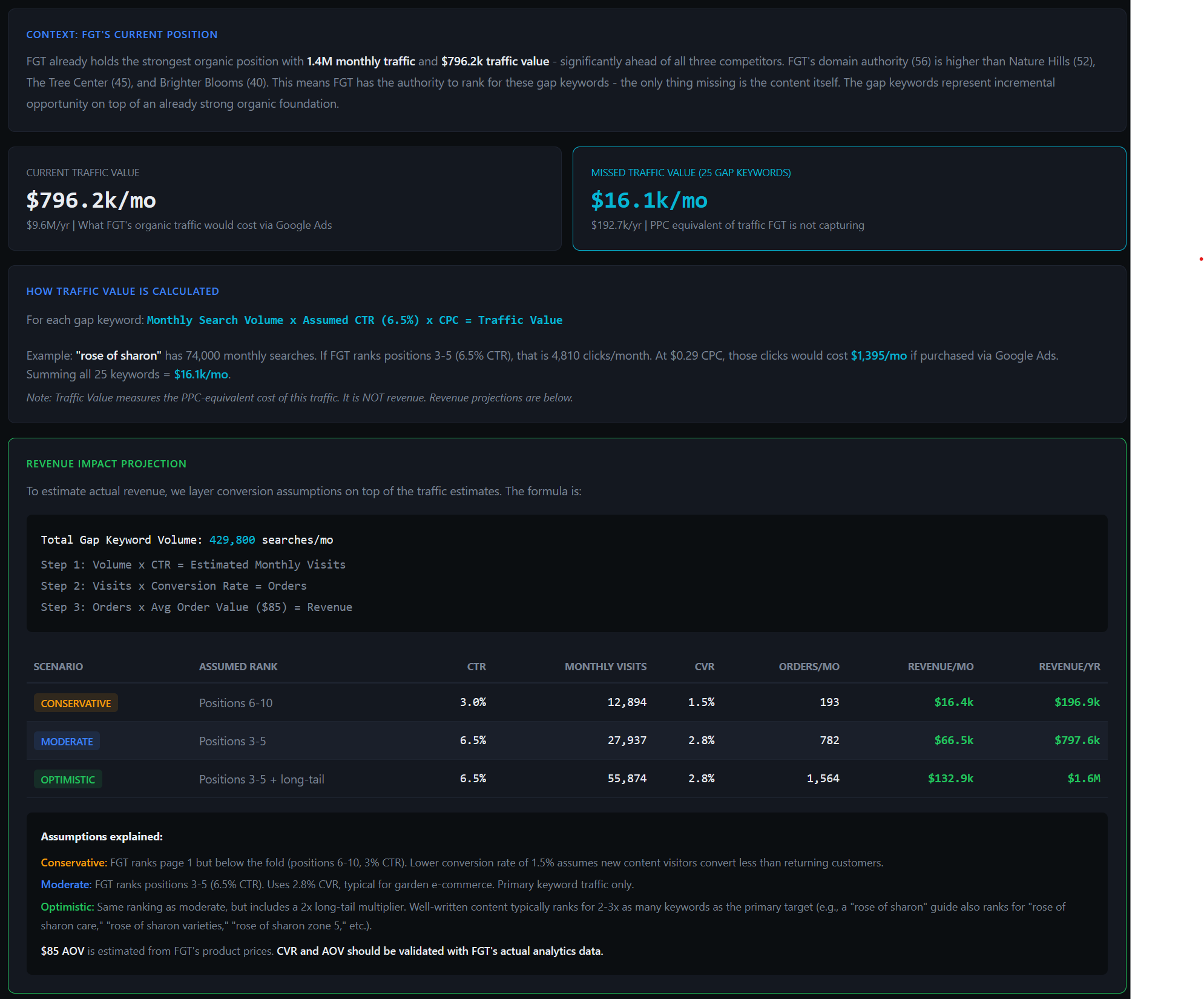1204x999 pixels.
Task: Click the "6.5%" CTR in Moderate row
Action: [x=473, y=740]
